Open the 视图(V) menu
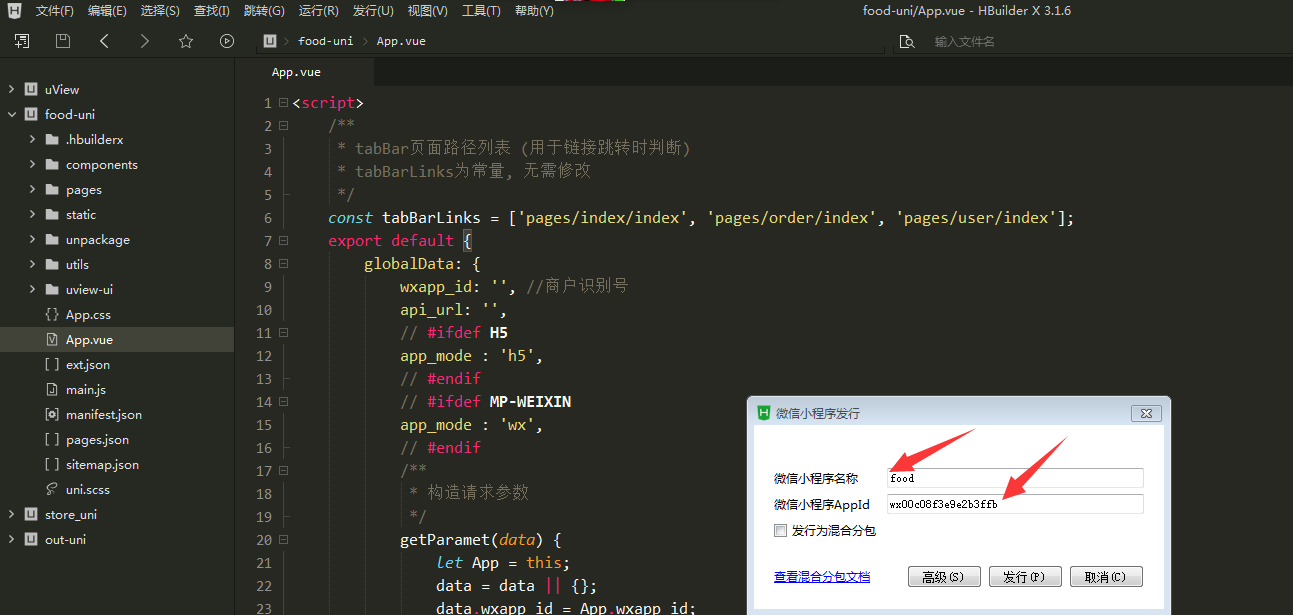Image resolution: width=1293 pixels, height=615 pixels. (427, 11)
